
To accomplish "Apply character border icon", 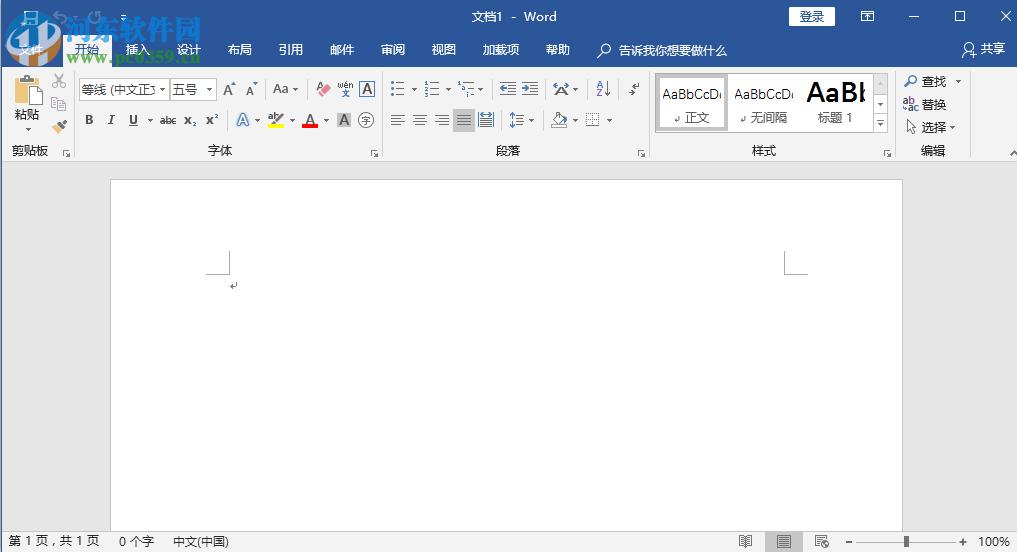I will click(x=367, y=89).
